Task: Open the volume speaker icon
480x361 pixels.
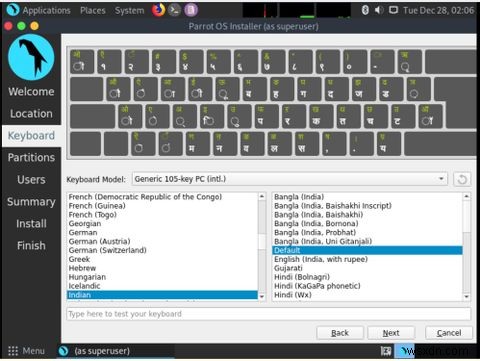Action: click(379, 10)
